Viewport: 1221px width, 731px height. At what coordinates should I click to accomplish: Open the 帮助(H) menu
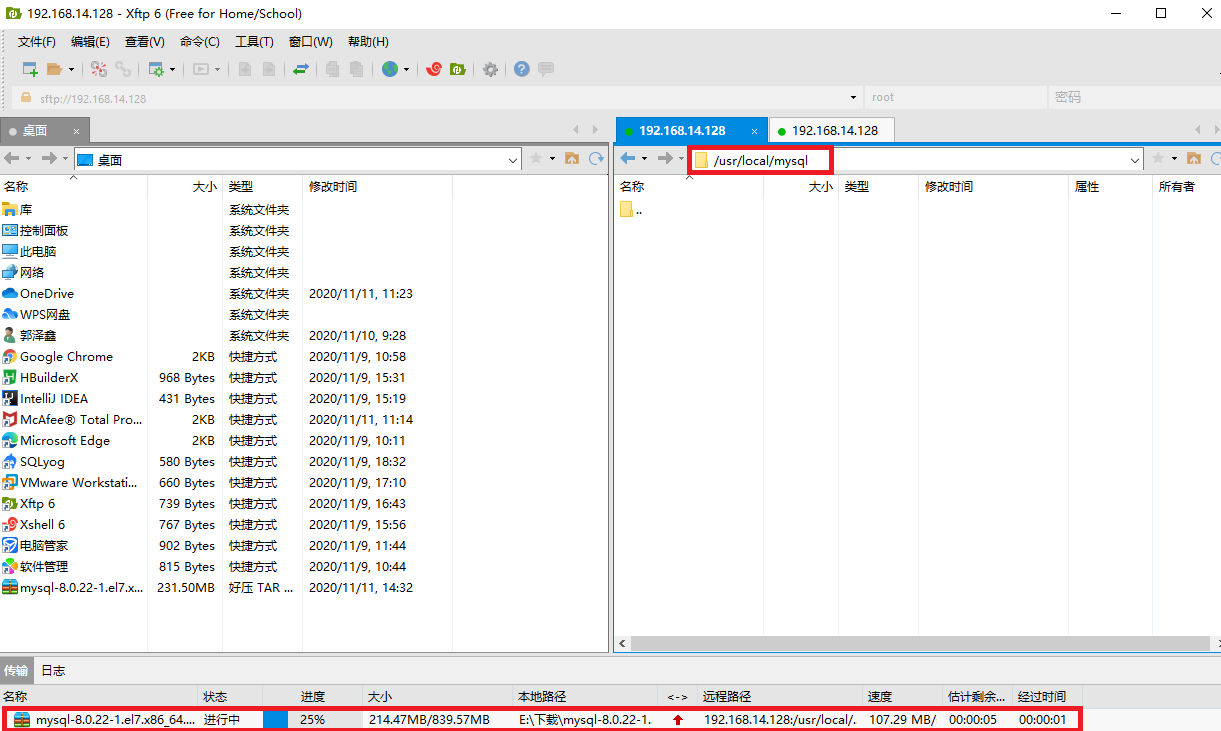pyautogui.click(x=368, y=41)
